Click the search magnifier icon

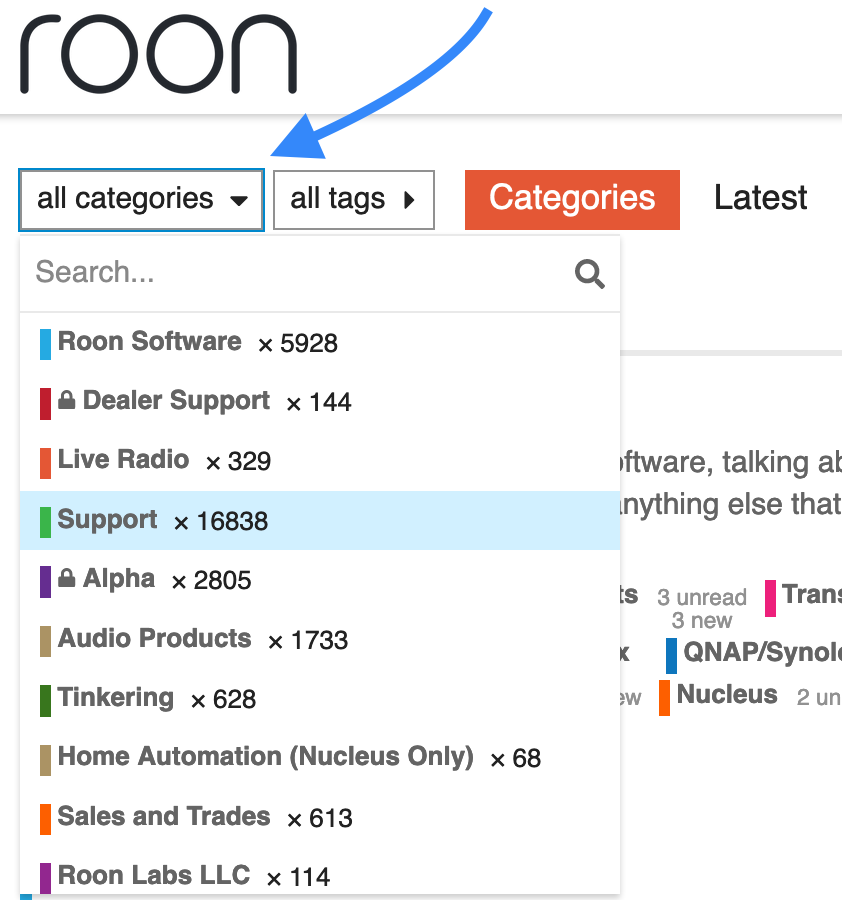pyautogui.click(x=589, y=274)
